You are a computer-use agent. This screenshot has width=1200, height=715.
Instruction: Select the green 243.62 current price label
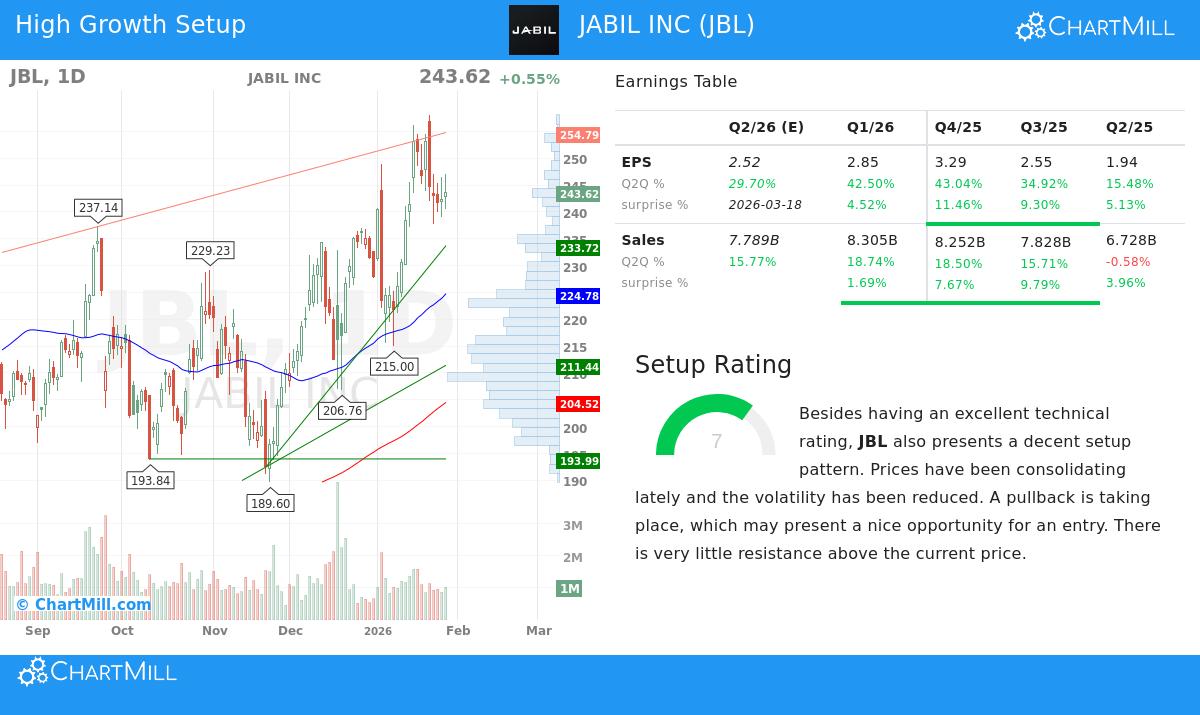pyautogui.click(x=577, y=195)
